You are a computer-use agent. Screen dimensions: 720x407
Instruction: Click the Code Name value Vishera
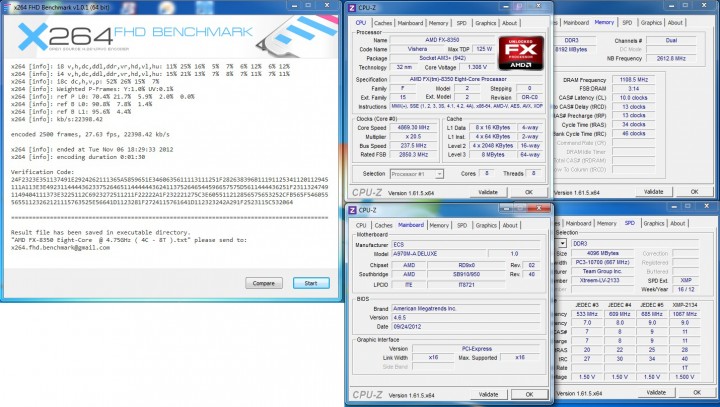click(417, 49)
